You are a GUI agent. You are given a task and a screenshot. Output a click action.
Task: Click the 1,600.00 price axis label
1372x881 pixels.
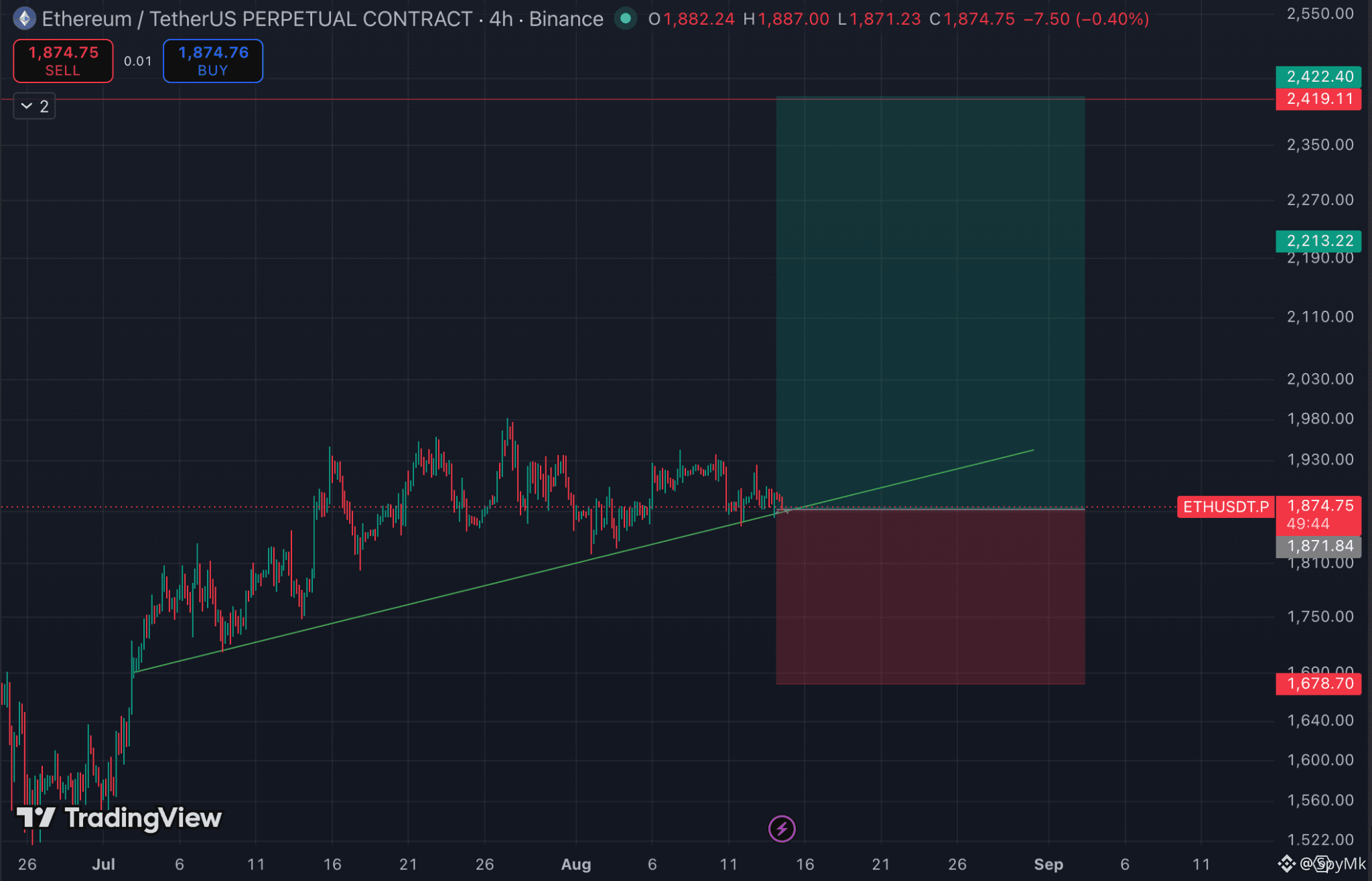tap(1320, 760)
